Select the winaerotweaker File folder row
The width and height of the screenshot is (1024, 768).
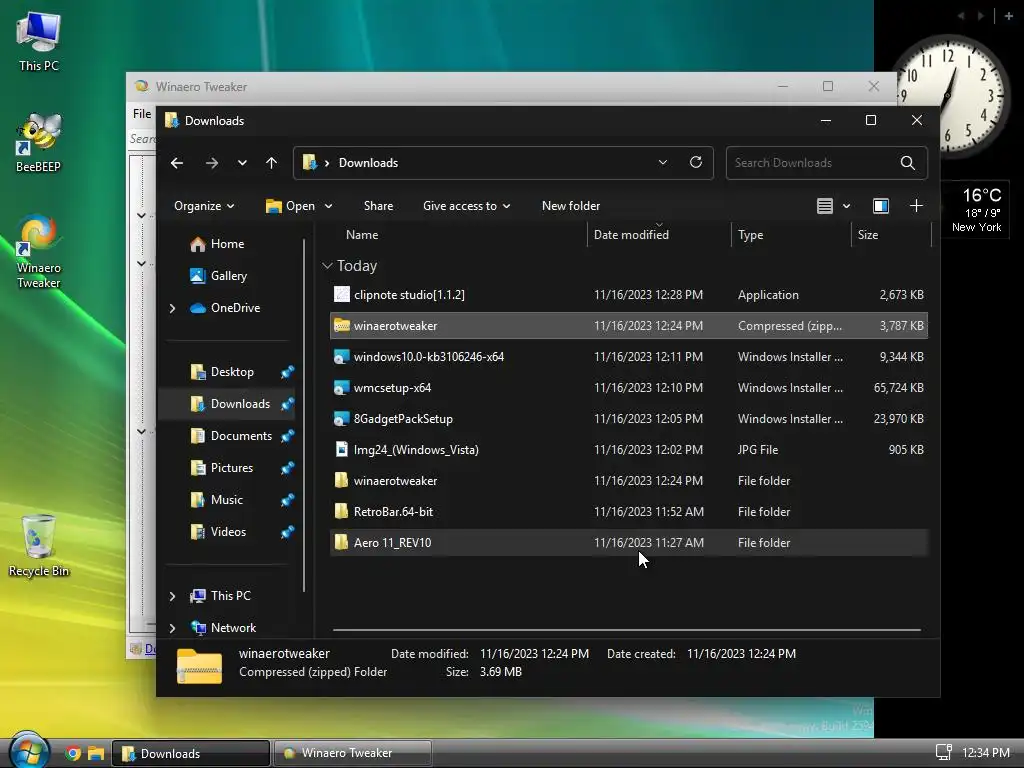[x=629, y=481]
